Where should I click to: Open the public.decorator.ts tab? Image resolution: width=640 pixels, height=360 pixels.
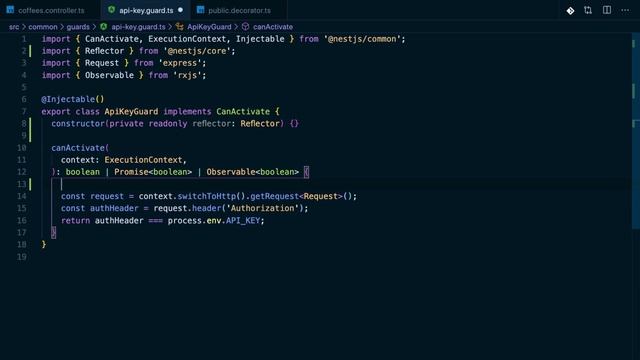239,10
